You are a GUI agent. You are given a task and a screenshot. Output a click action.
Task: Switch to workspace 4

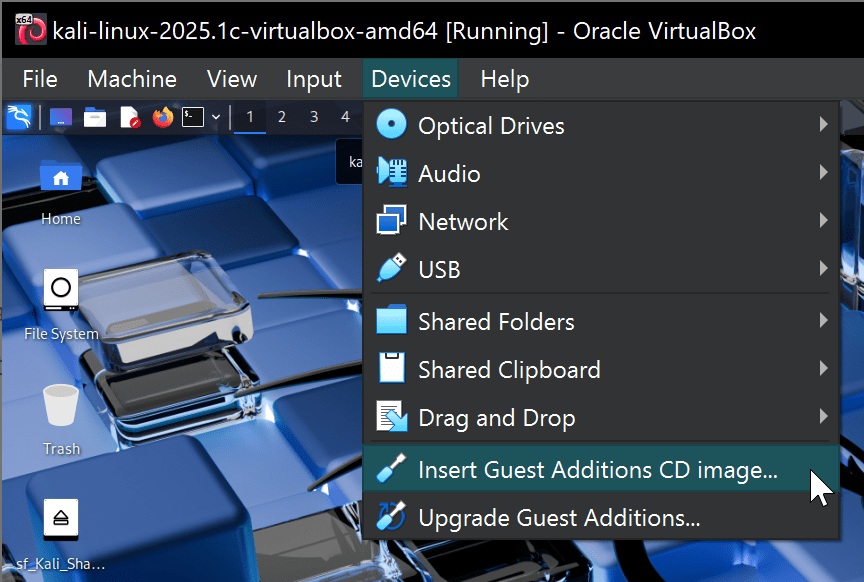click(345, 117)
